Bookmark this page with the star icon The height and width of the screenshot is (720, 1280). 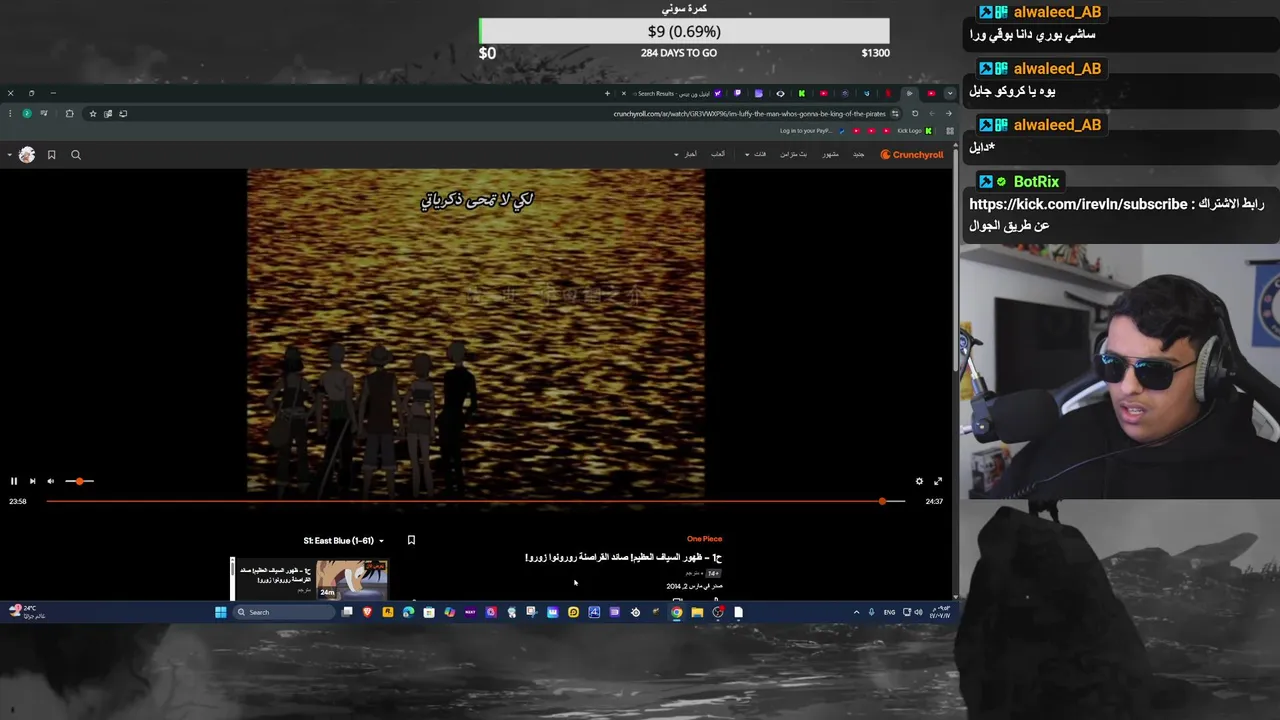point(93,113)
